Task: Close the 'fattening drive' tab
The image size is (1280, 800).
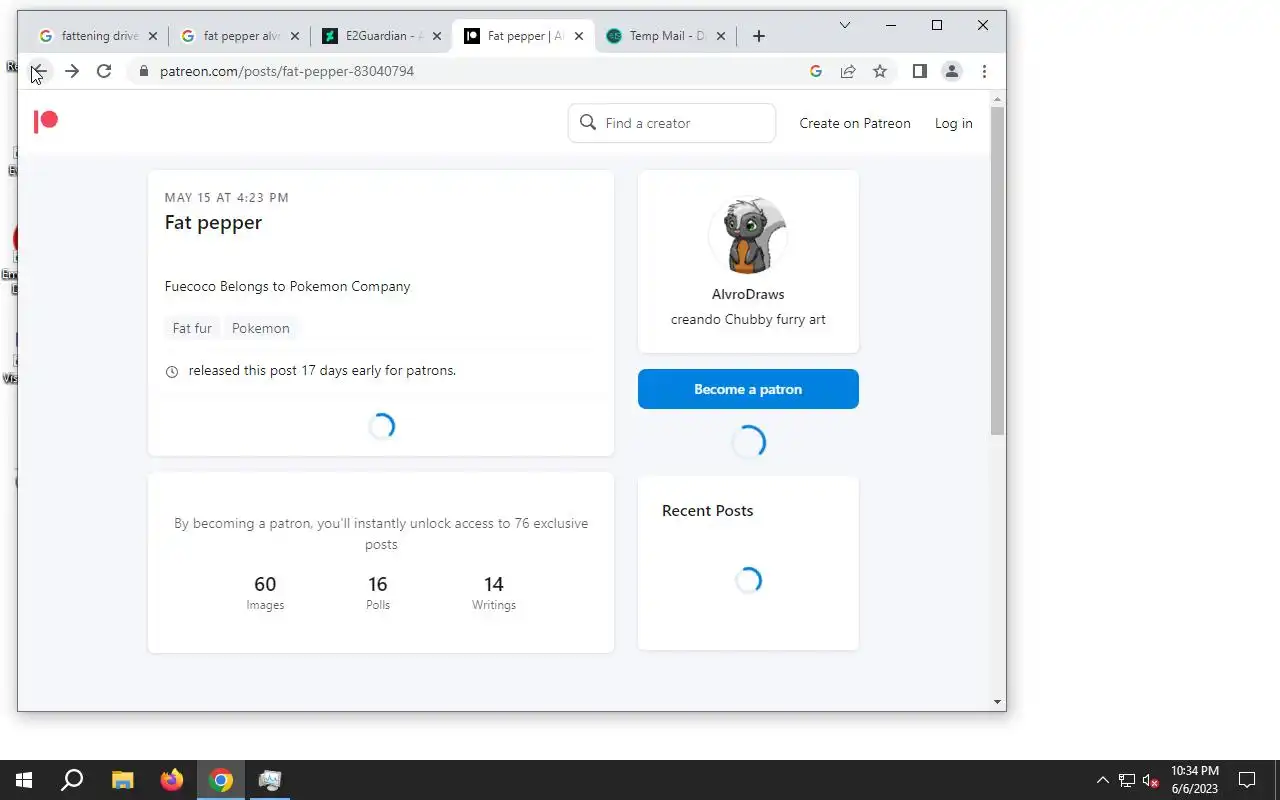Action: (153, 36)
